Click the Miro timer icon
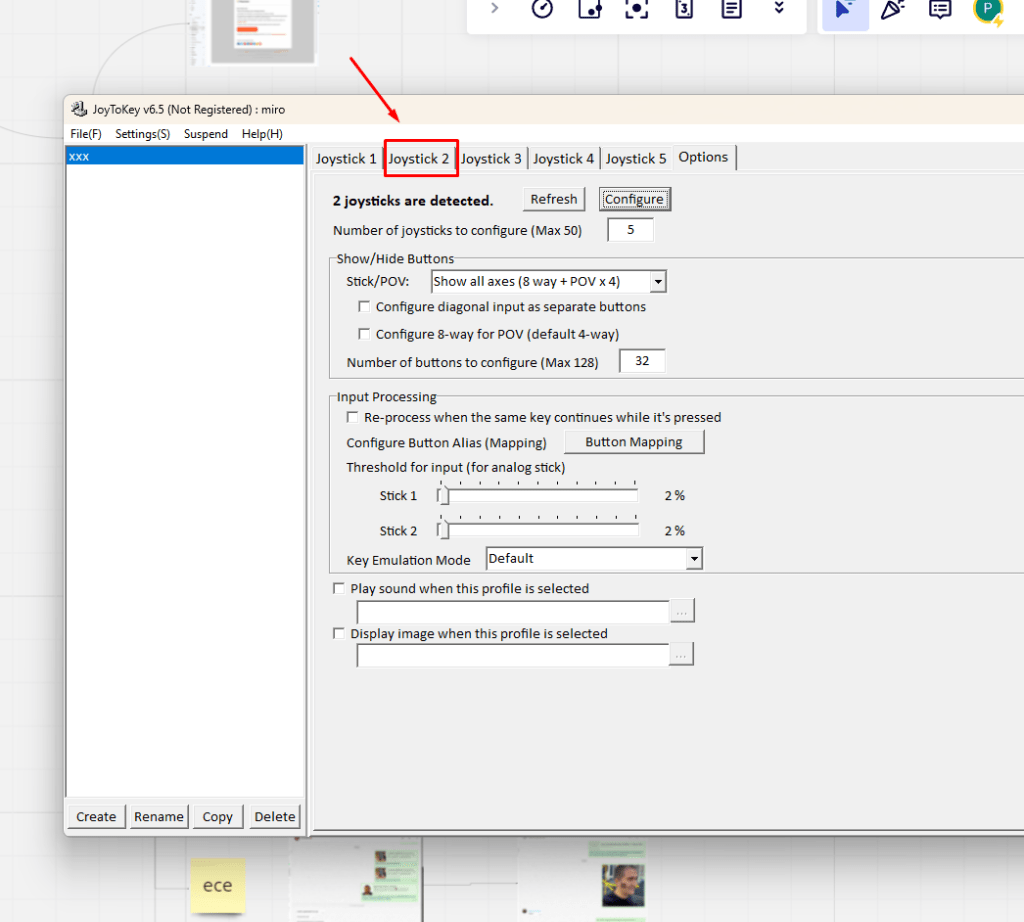The image size is (1024, 922). pos(542,8)
